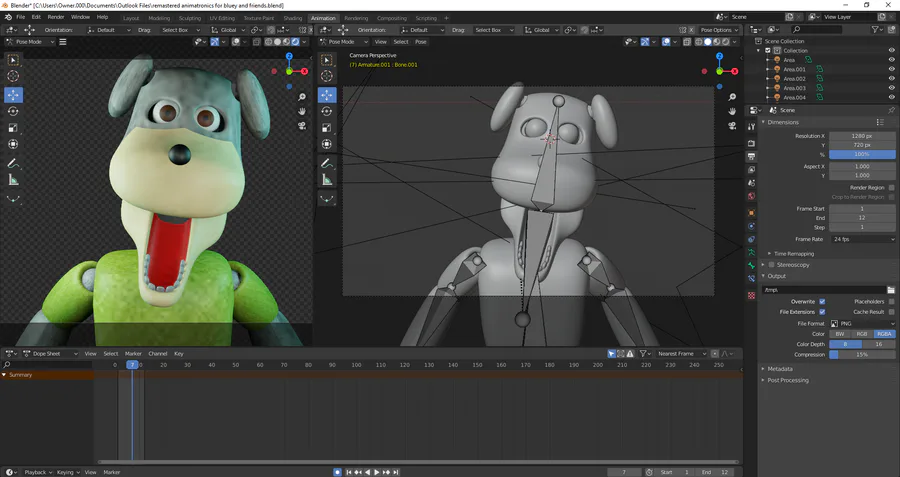Screen dimensions: 900x477
Task: Toggle the Stereoscopy checkbox
Action: [x=771, y=265]
